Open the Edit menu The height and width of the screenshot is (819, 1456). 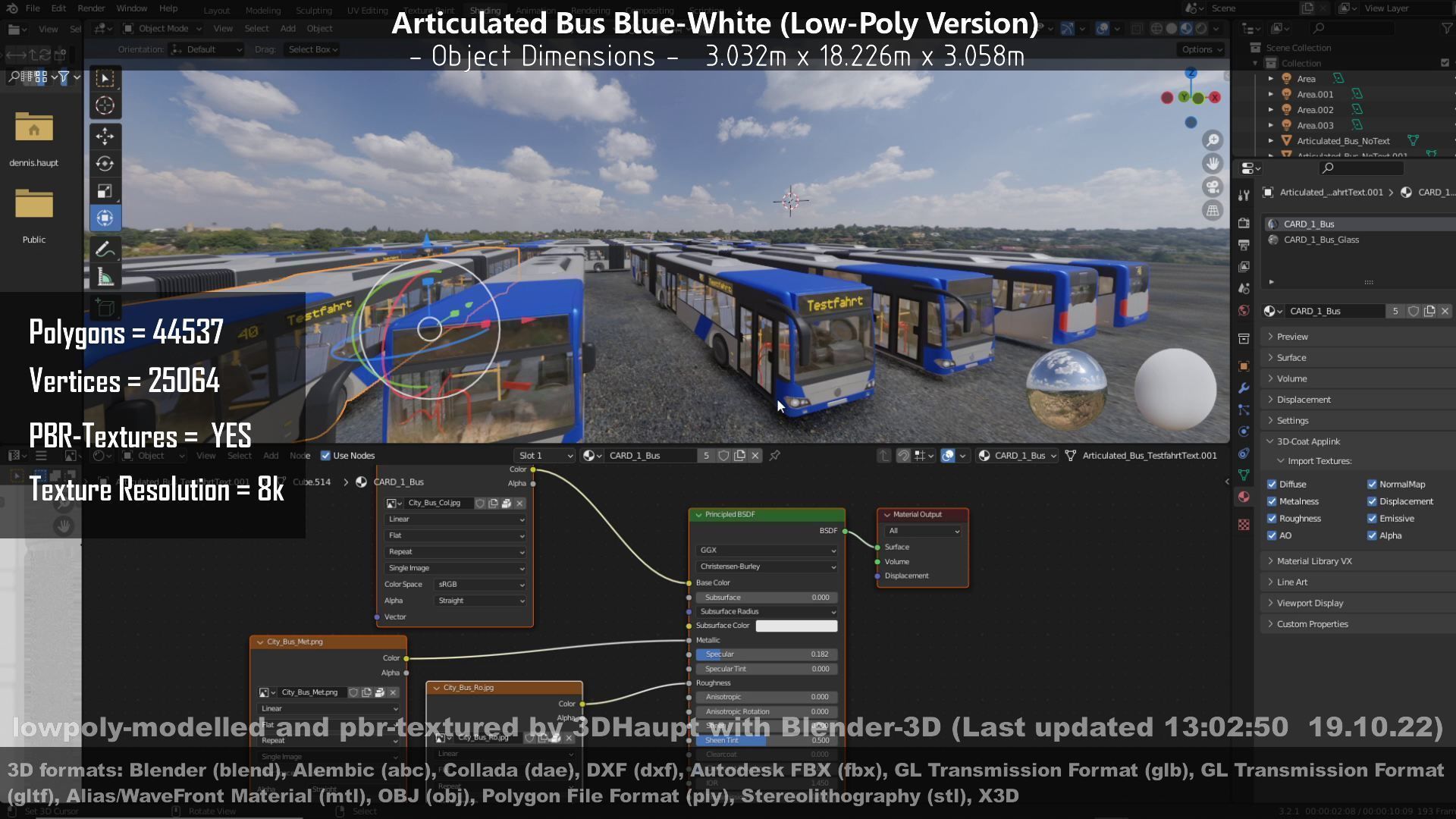point(58,8)
